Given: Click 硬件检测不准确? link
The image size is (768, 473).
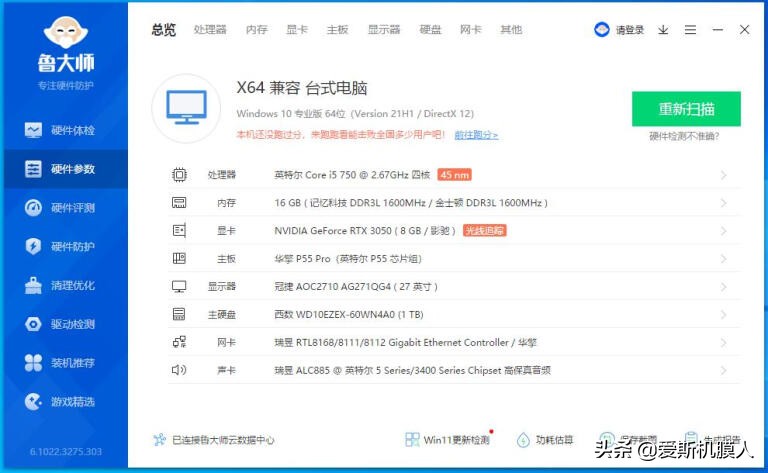Looking at the screenshot, I should [684, 136].
